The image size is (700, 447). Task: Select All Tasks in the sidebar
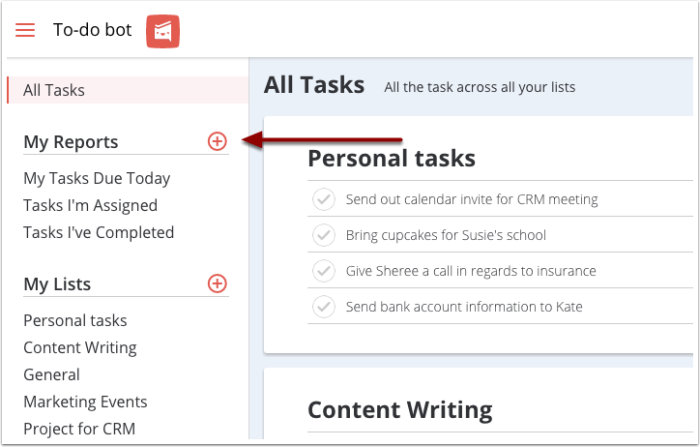tap(54, 90)
